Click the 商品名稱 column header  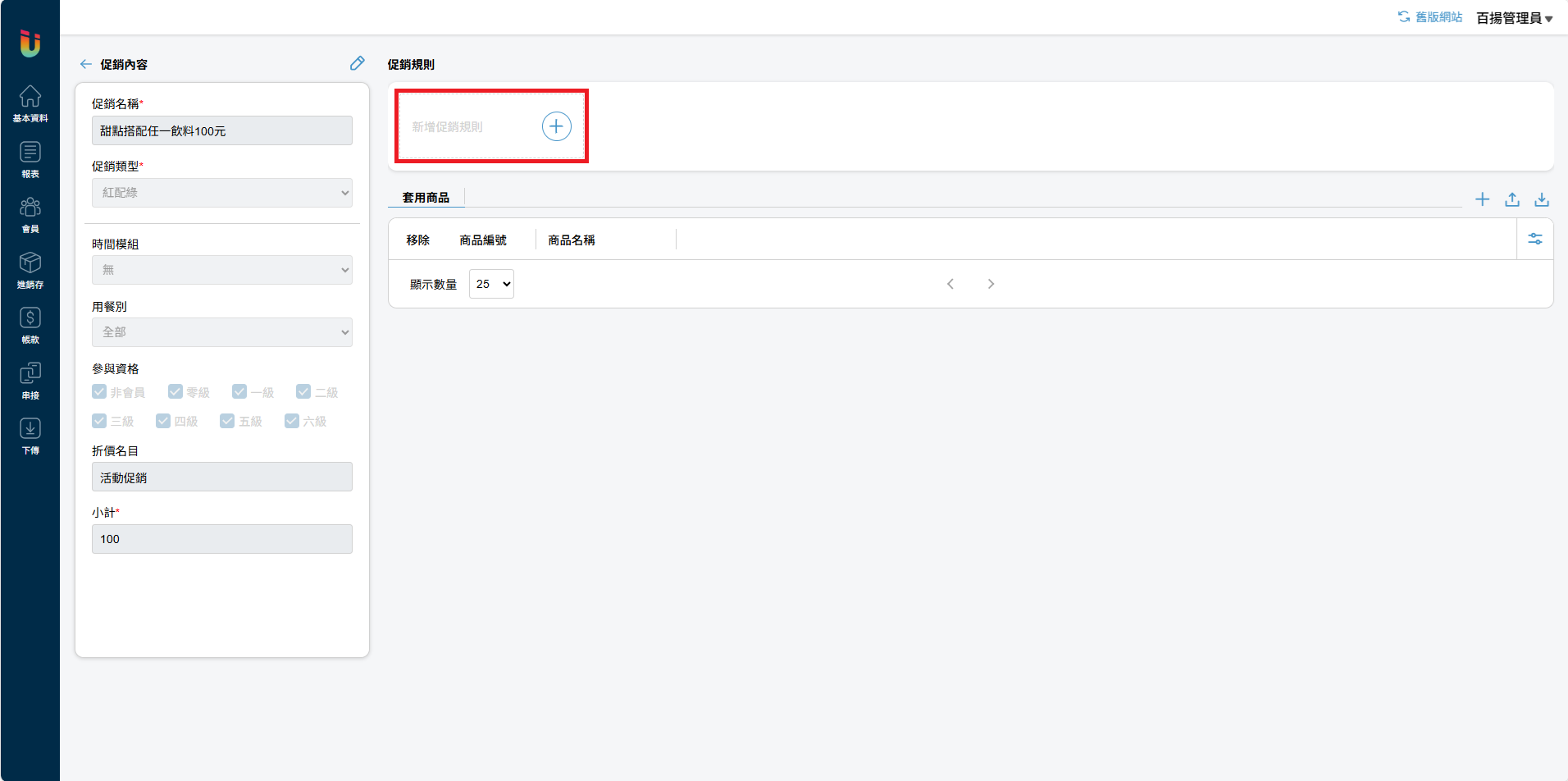tap(572, 240)
